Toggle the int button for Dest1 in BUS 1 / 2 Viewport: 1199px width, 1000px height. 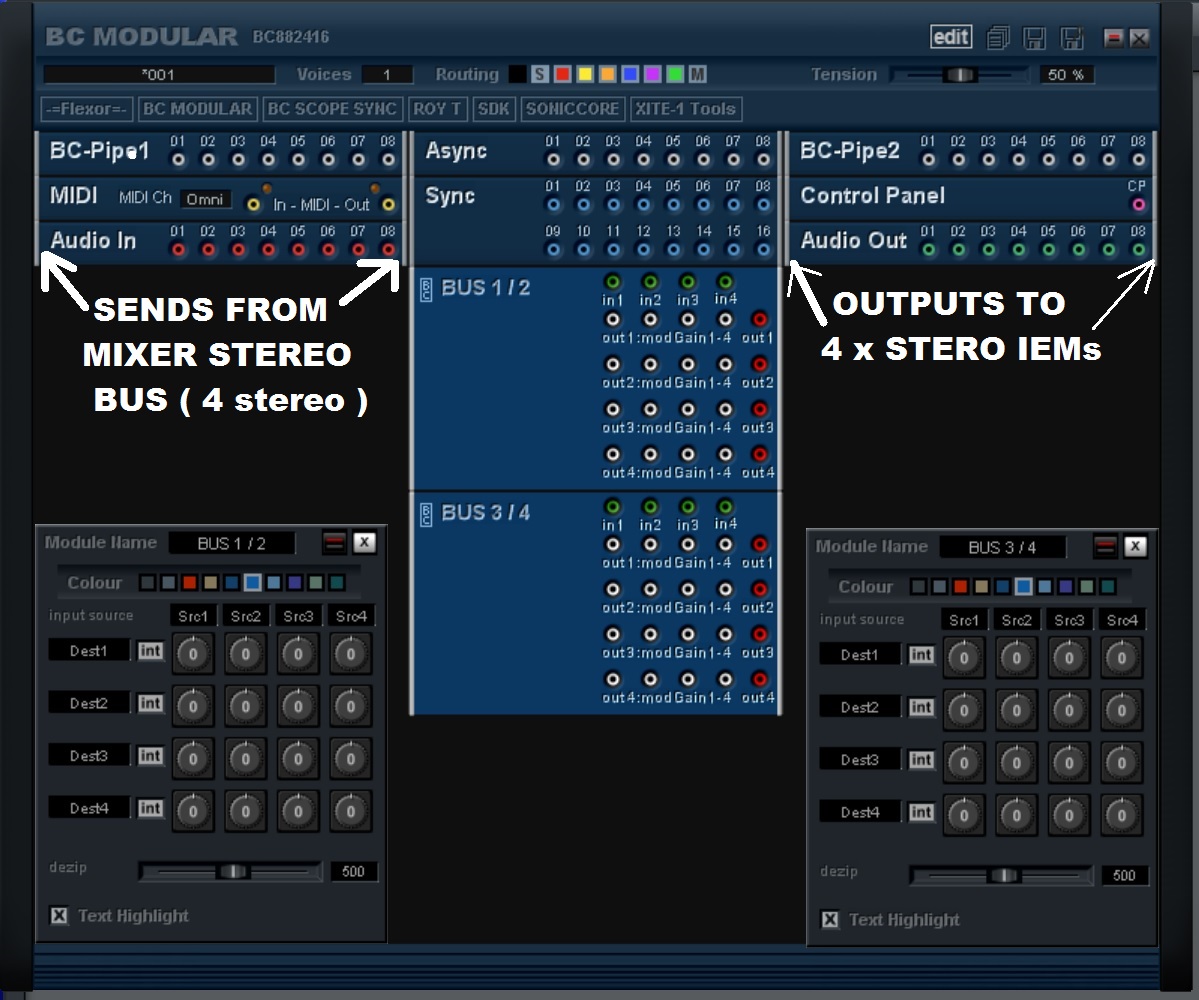pyautogui.click(x=150, y=651)
